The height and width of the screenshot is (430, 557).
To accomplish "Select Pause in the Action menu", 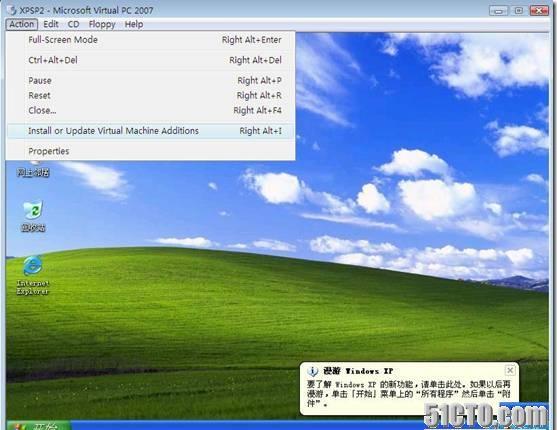I will [x=151, y=81].
